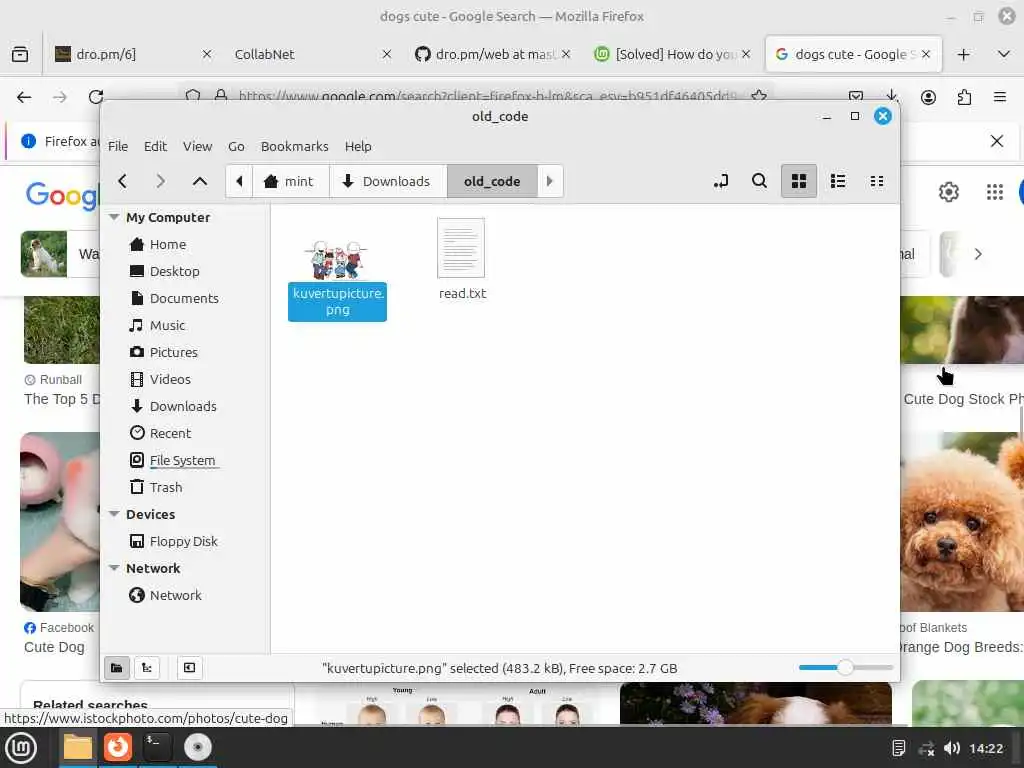Viewport: 1024px width, 768px height.
Task: Collapse the Devices section
Action: pyautogui.click(x=114, y=514)
